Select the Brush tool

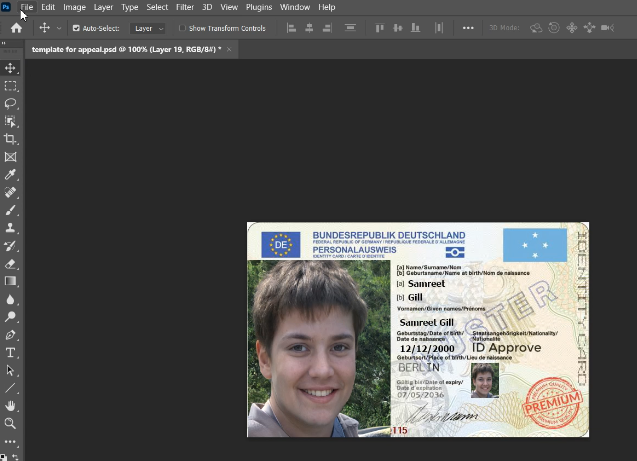(x=11, y=211)
